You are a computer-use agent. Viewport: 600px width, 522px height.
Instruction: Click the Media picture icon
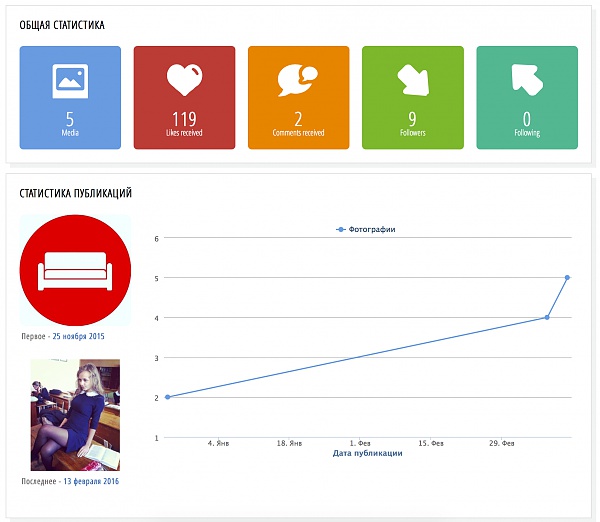pyautogui.click(x=70, y=81)
